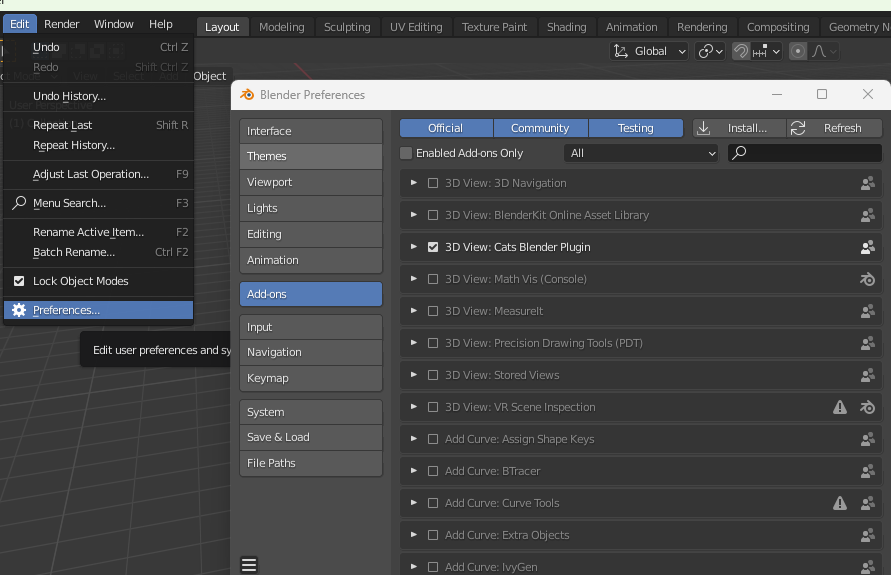Toggle Lock Object Modes checkbox

point(19,281)
